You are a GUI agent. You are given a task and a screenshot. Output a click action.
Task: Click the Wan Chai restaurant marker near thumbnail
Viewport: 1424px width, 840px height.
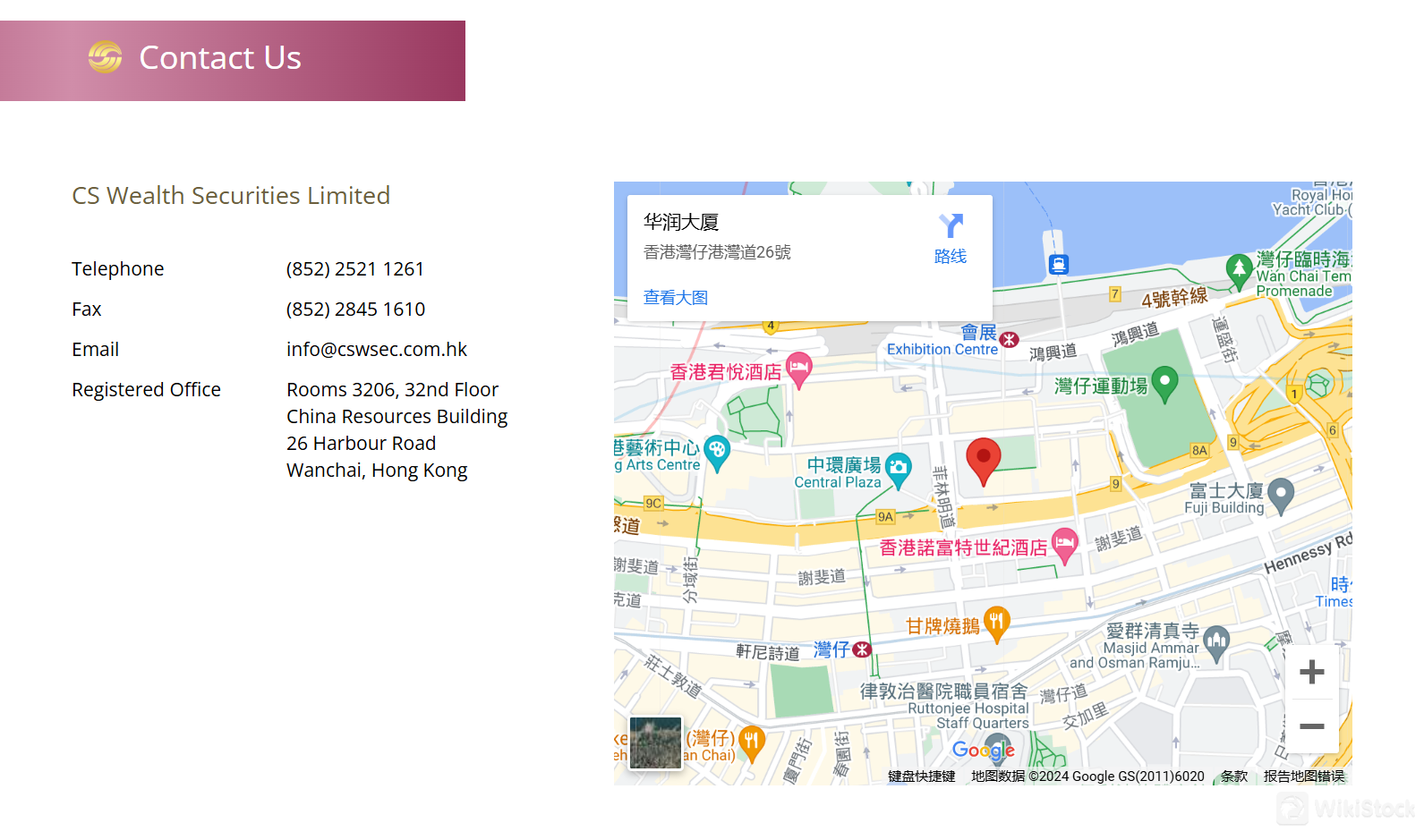click(x=751, y=744)
